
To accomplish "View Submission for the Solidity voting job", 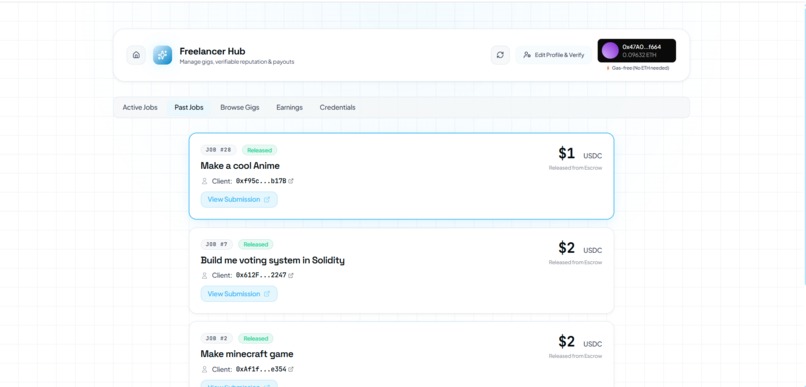I will pos(239,294).
